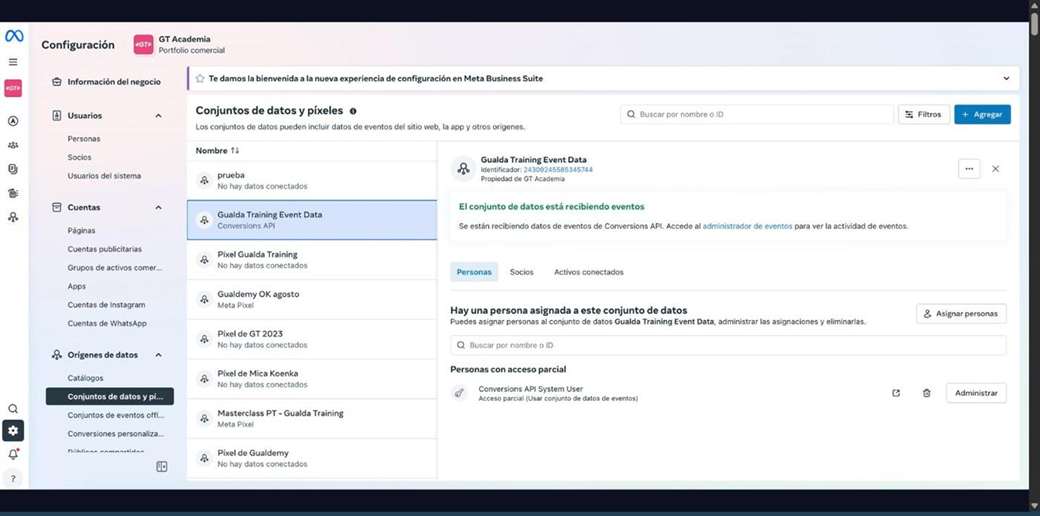Screen dimensions: 1040x516
Task: Click the dataset icon of Gualdemy OK agosto
Action: point(204,299)
